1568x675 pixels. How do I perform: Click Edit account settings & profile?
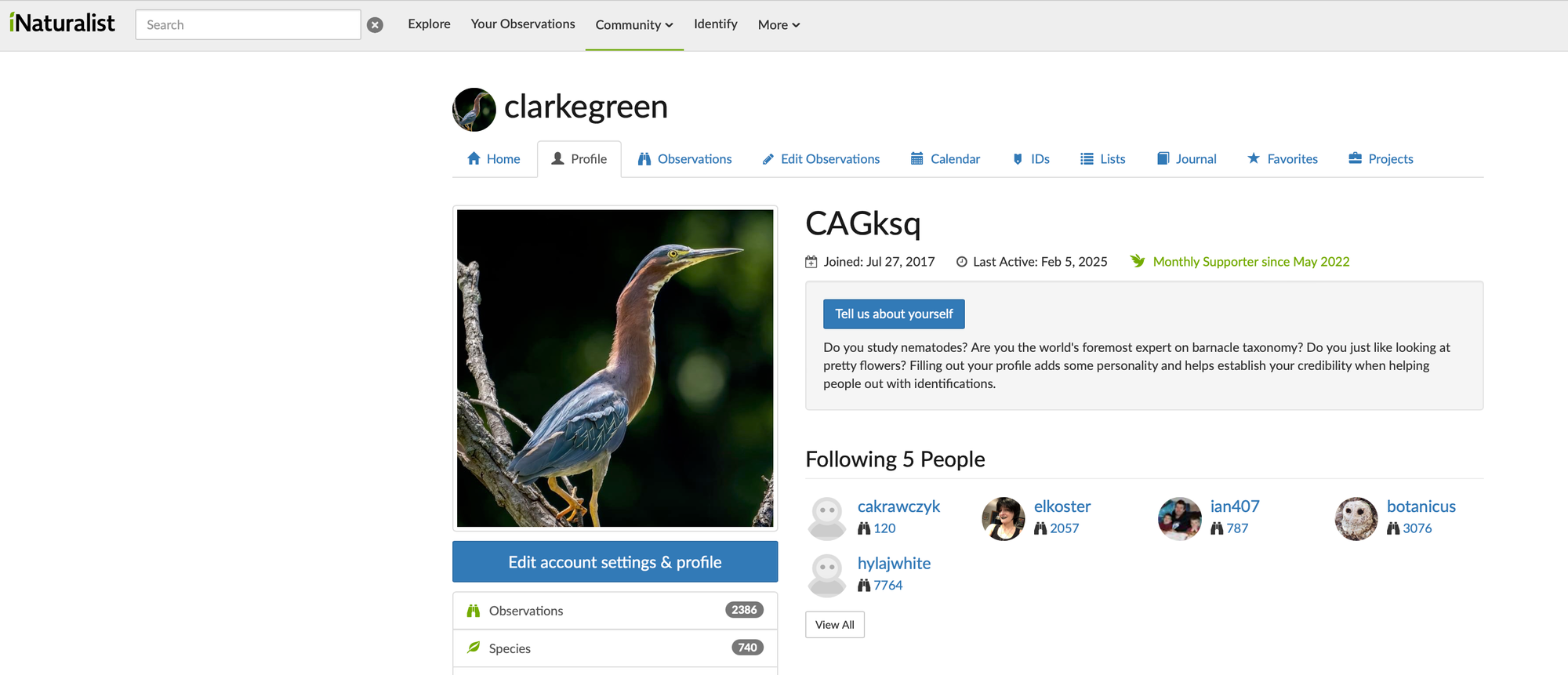(x=615, y=562)
